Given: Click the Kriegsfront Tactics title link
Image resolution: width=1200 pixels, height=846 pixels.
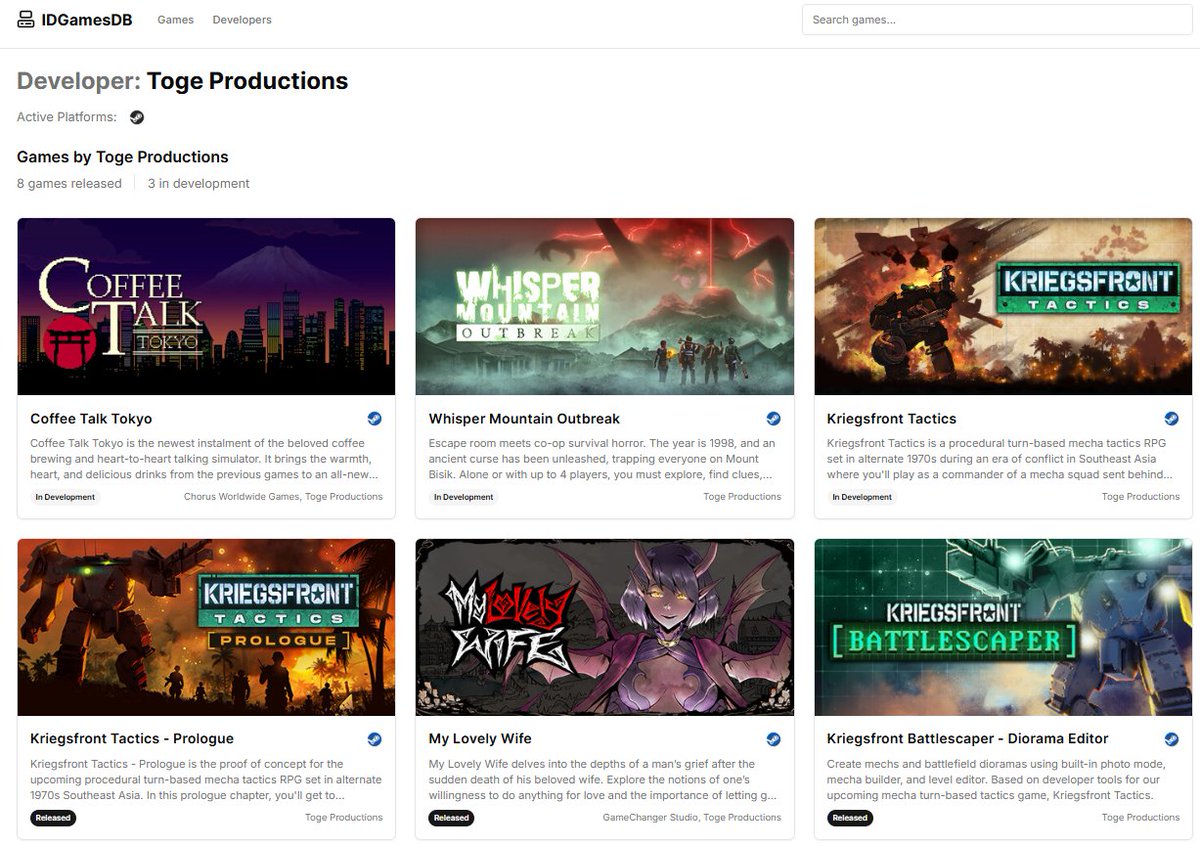Looking at the screenshot, I should 892,419.
